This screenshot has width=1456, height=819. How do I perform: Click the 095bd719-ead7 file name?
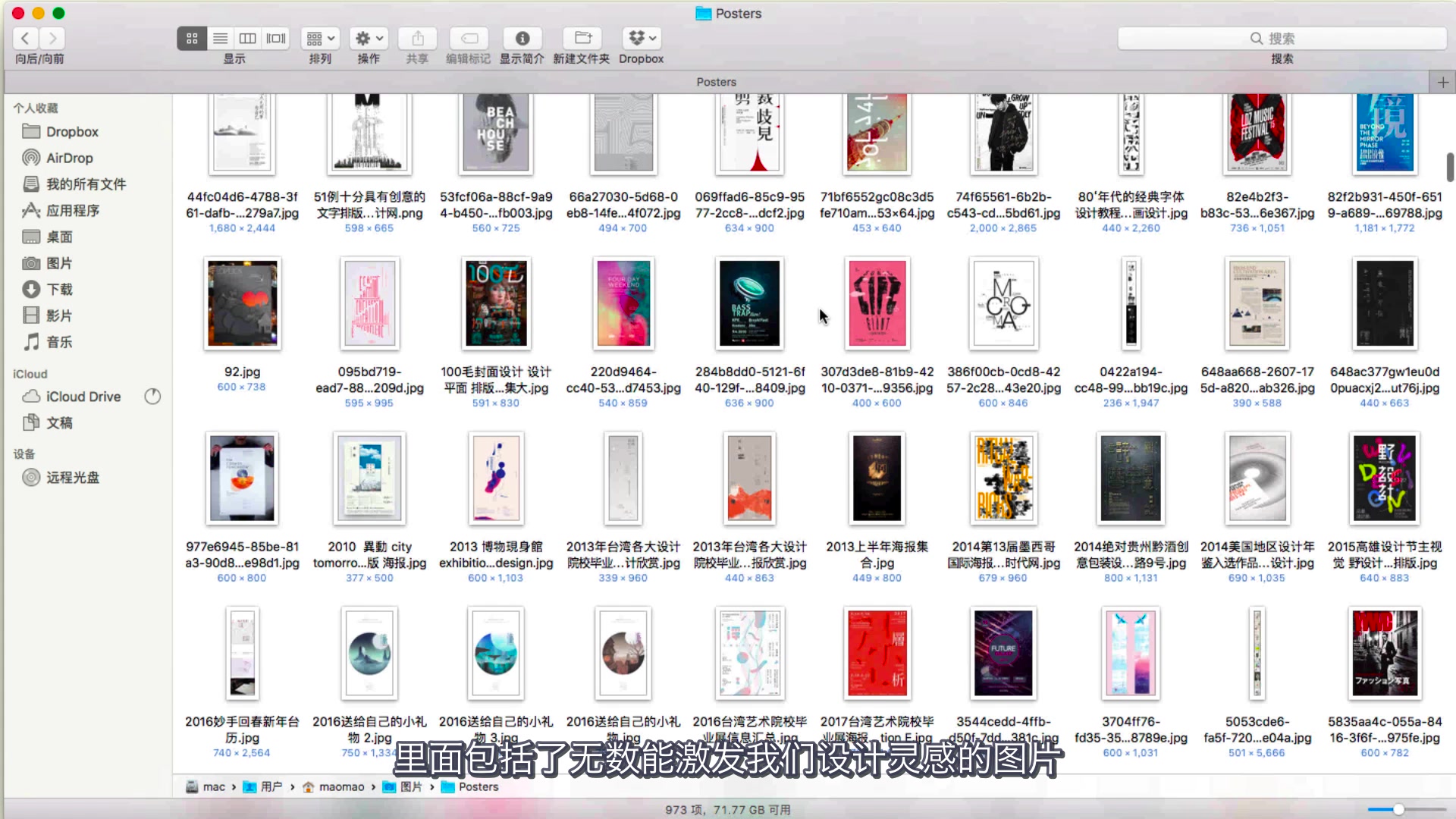[x=369, y=380]
